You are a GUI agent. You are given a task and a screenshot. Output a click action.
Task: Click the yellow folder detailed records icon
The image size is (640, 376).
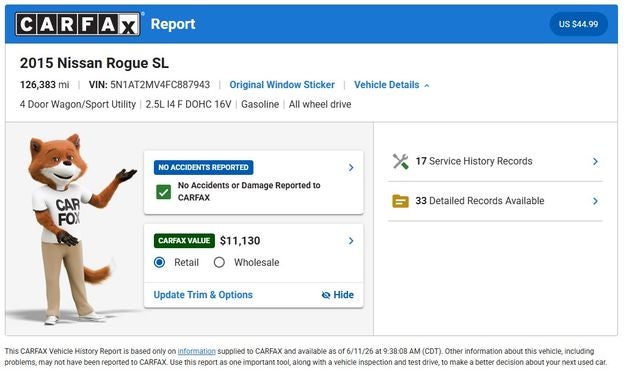click(400, 201)
